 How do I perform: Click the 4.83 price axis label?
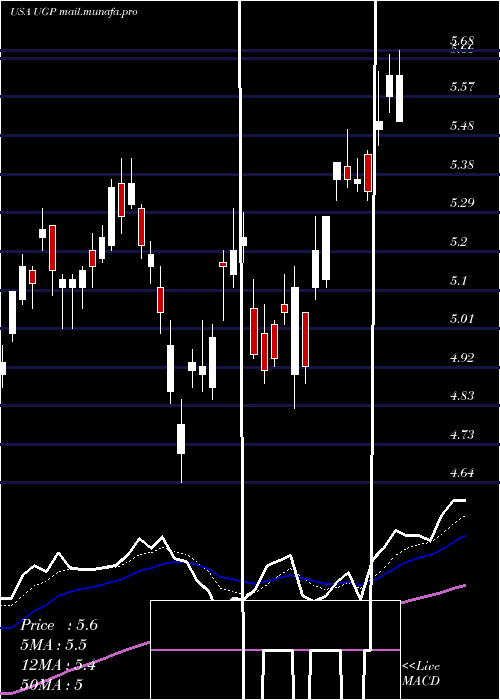pyautogui.click(x=462, y=396)
